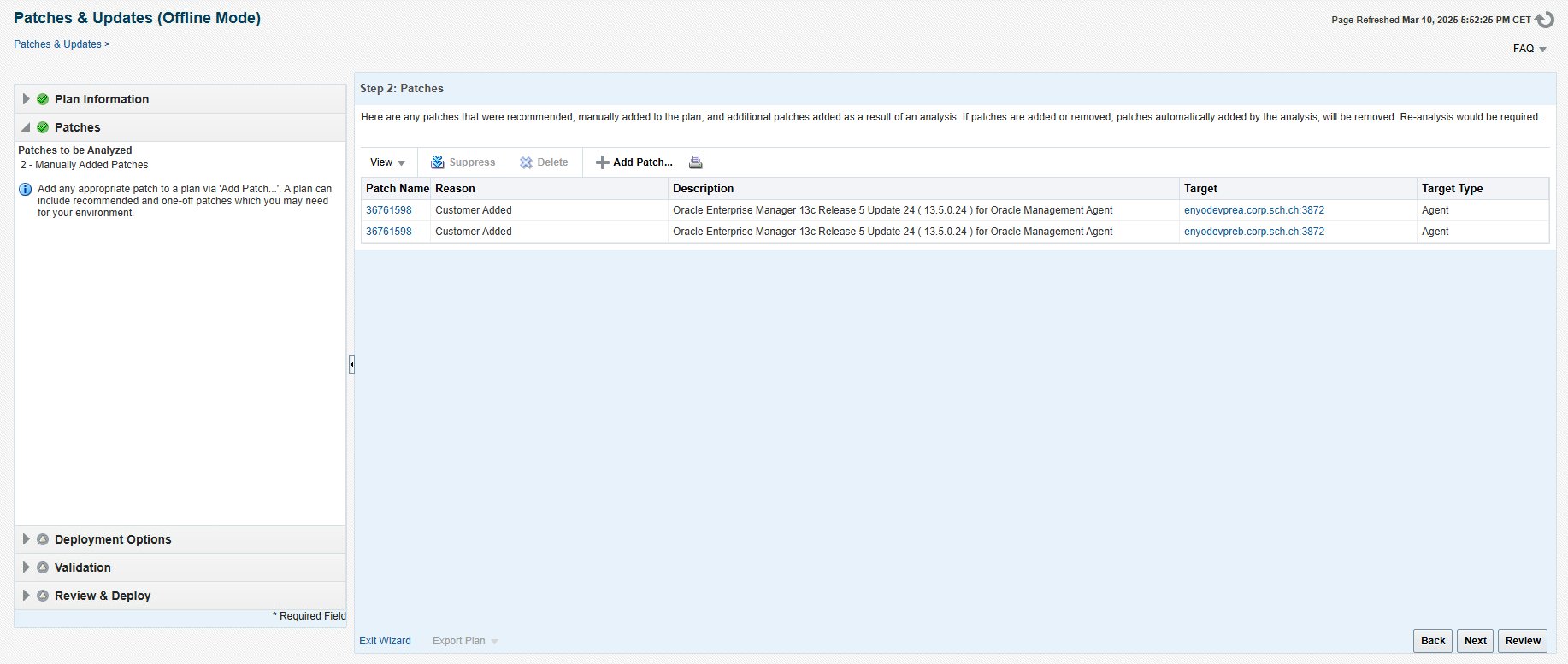Open the FAQ dropdown menu
The width and height of the screenshot is (1568, 664).
(x=1530, y=49)
